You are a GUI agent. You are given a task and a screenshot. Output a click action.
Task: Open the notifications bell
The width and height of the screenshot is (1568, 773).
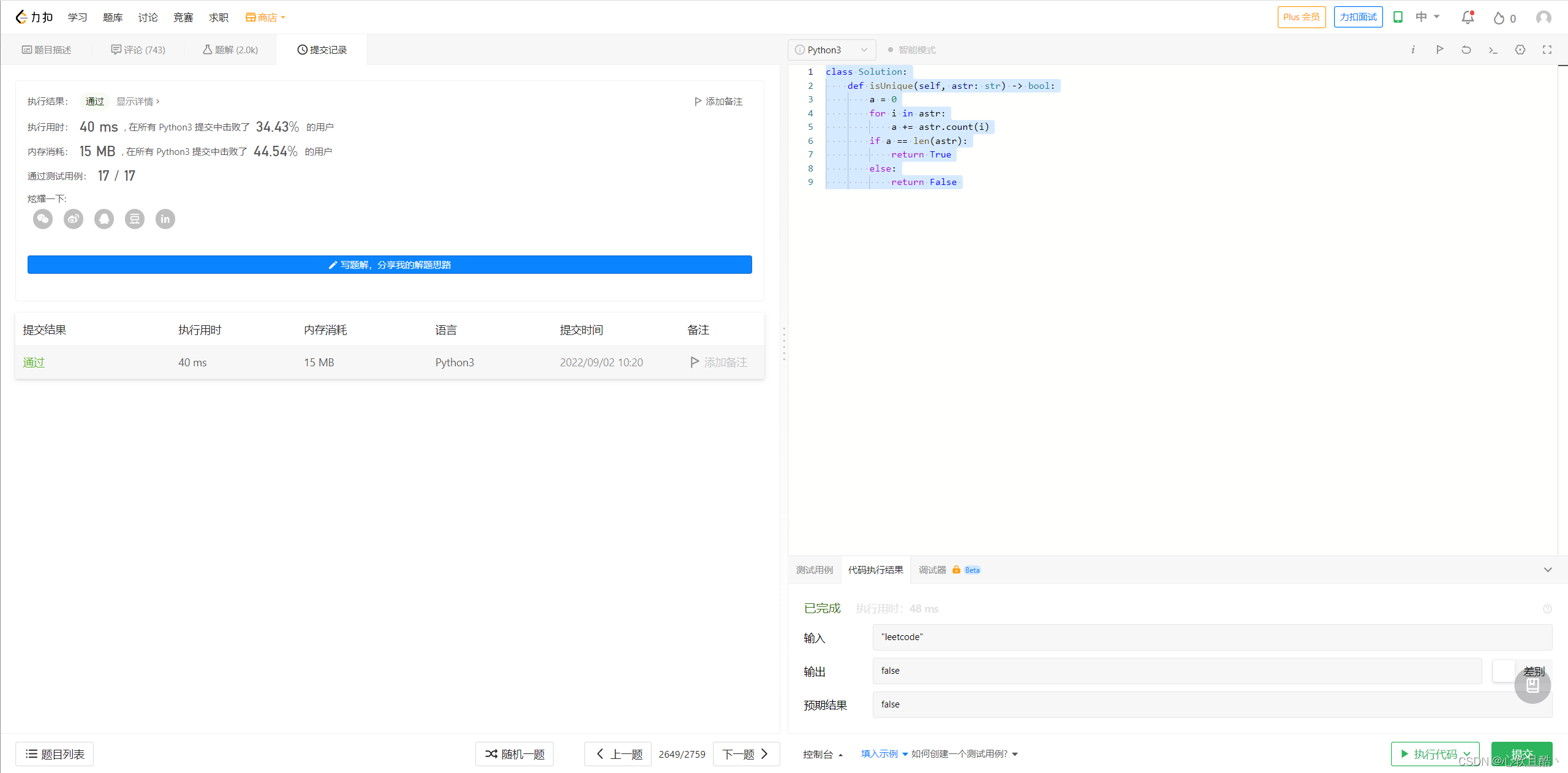click(x=1468, y=17)
